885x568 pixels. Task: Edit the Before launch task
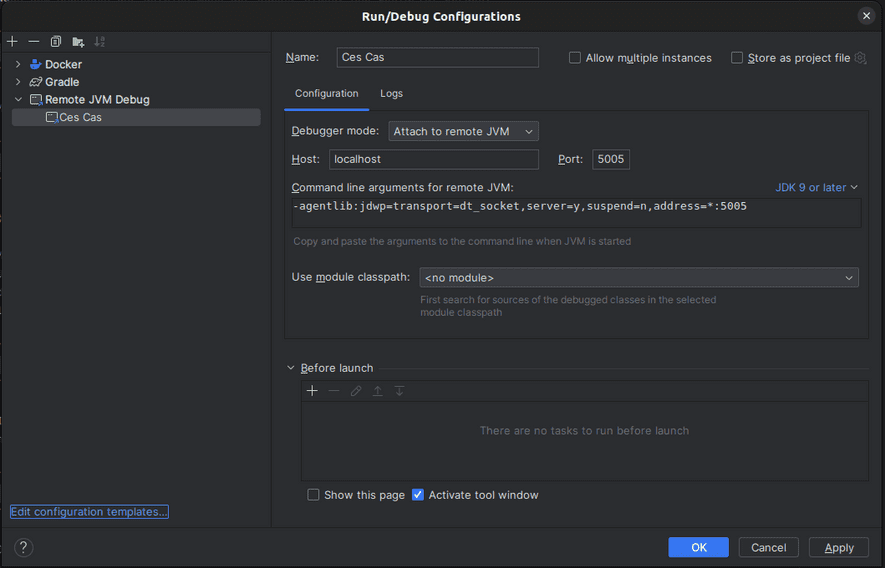[x=356, y=391]
